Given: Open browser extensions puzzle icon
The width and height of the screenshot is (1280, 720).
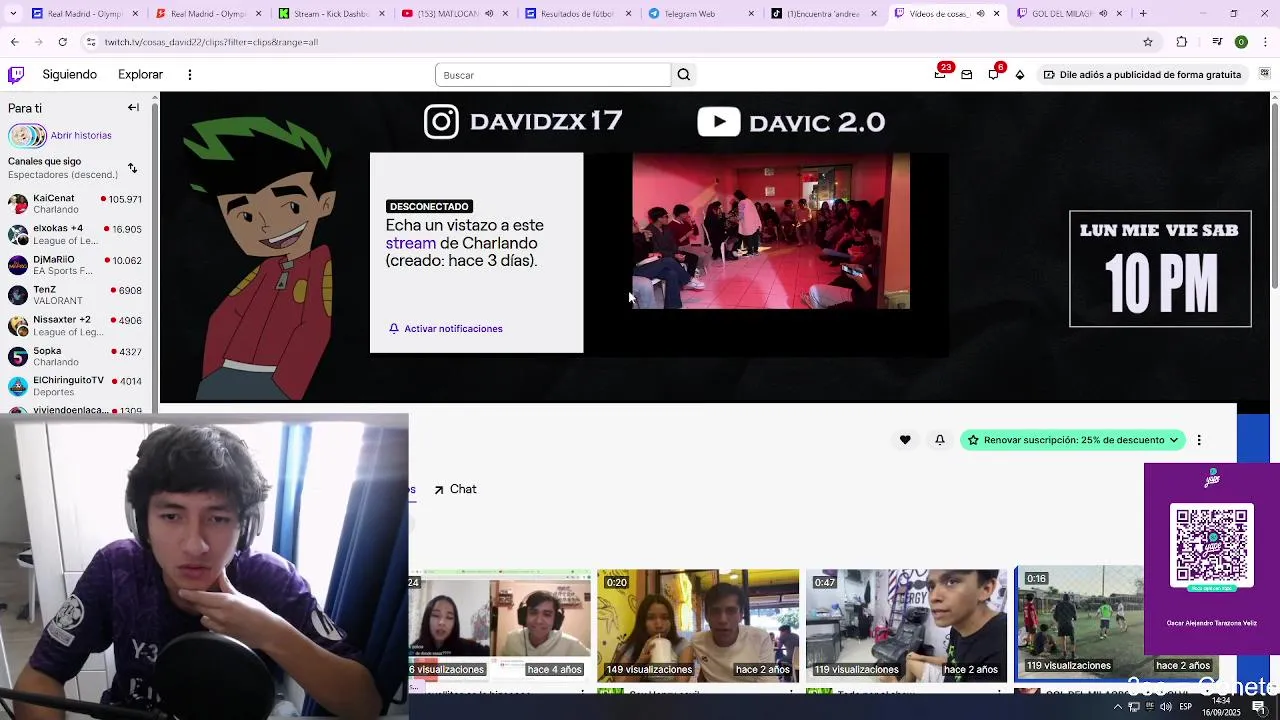Looking at the screenshot, I should coord(1182,42).
